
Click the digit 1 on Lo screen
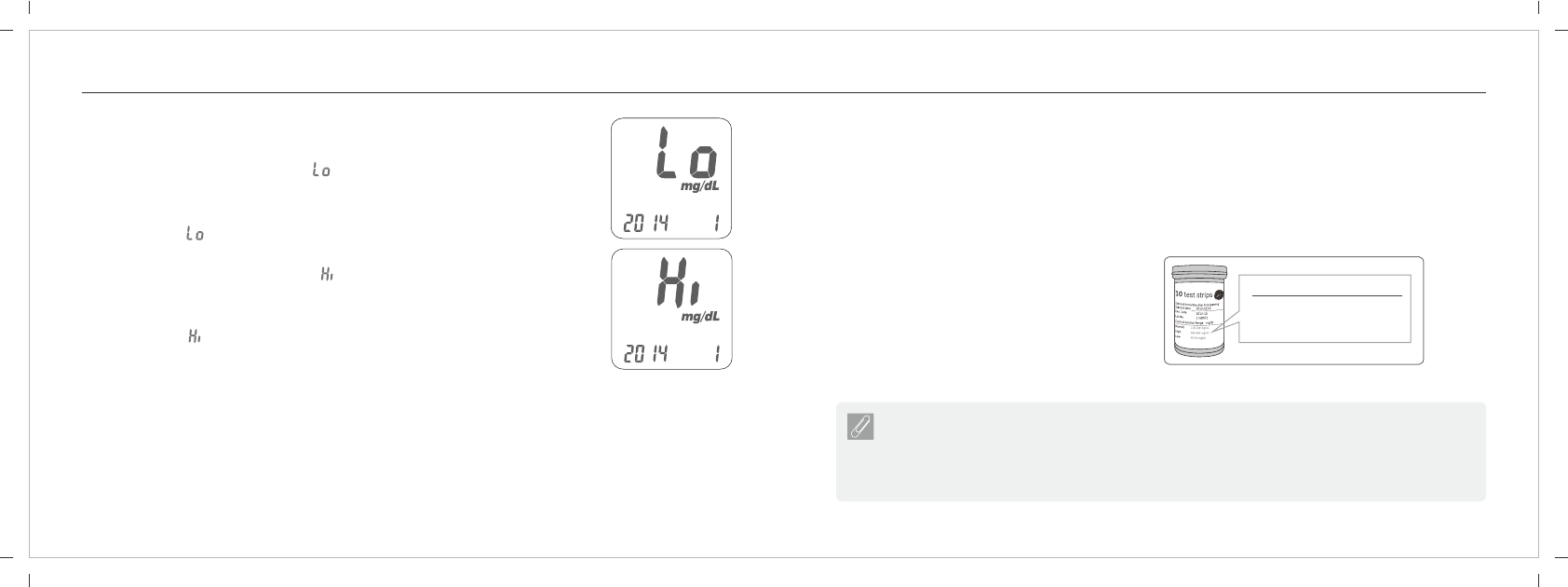click(717, 224)
